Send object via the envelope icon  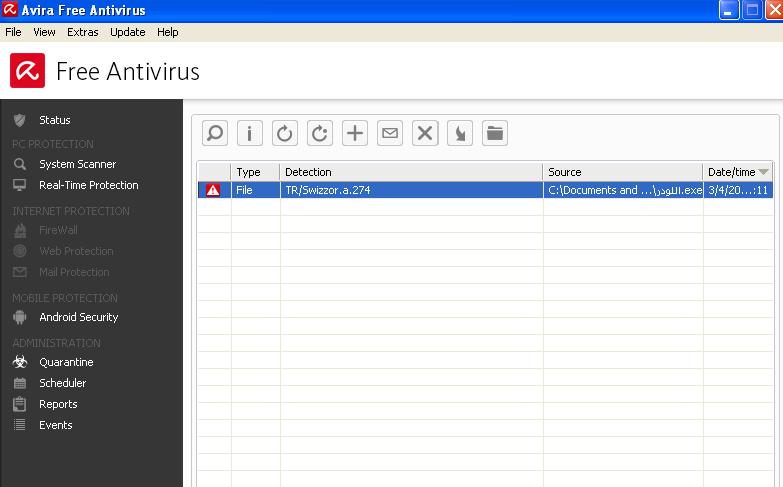390,133
